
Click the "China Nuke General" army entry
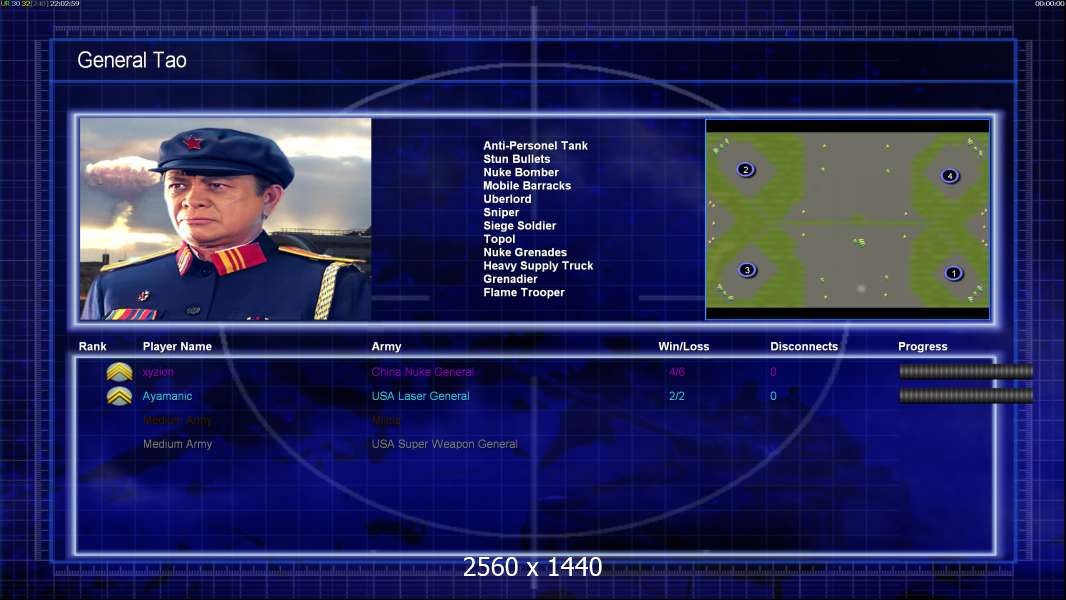422,372
